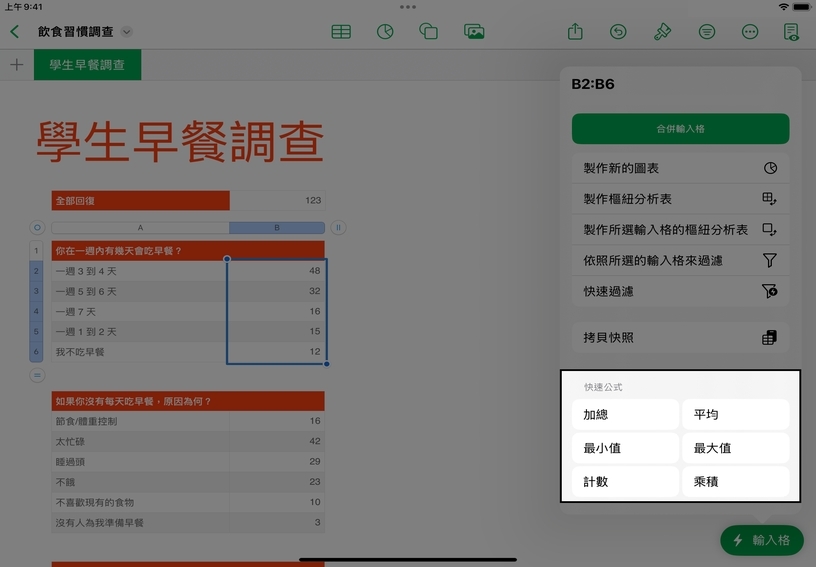Open the insert shape icon in toolbar

click(429, 32)
